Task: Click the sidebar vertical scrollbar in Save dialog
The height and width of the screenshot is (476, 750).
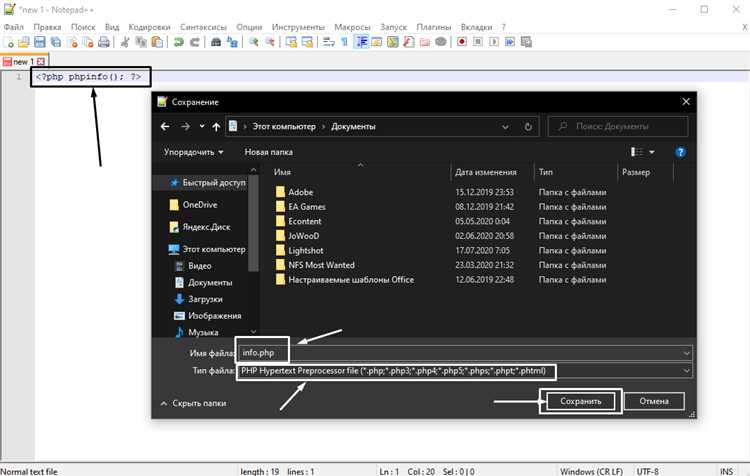Action: point(253,222)
